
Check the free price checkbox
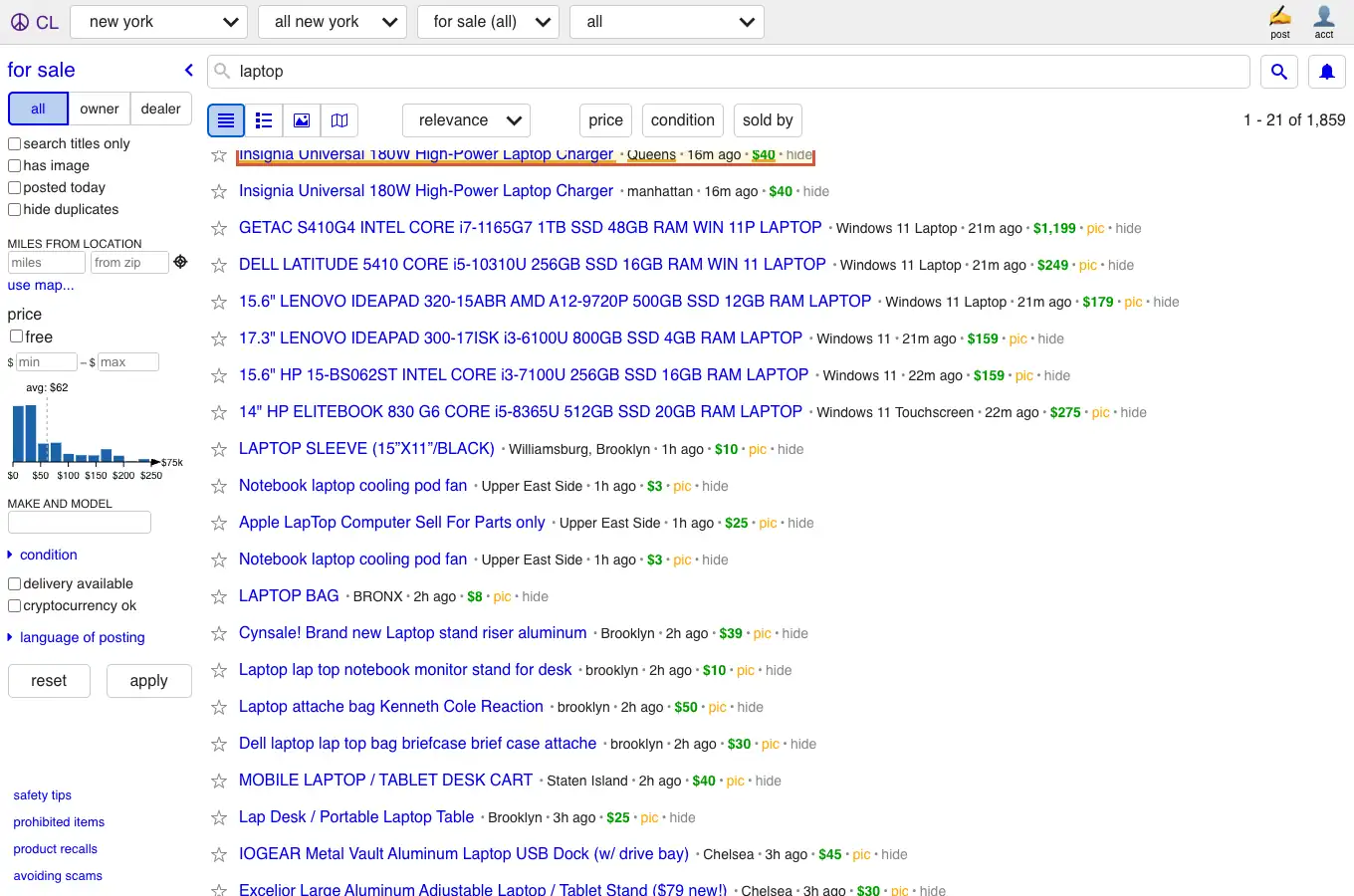pyautogui.click(x=16, y=336)
